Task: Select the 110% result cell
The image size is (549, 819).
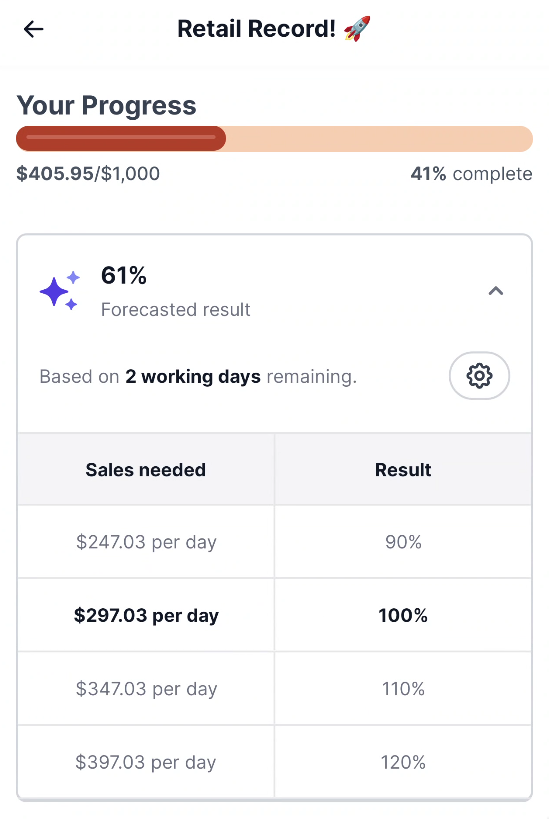Action: (x=403, y=688)
